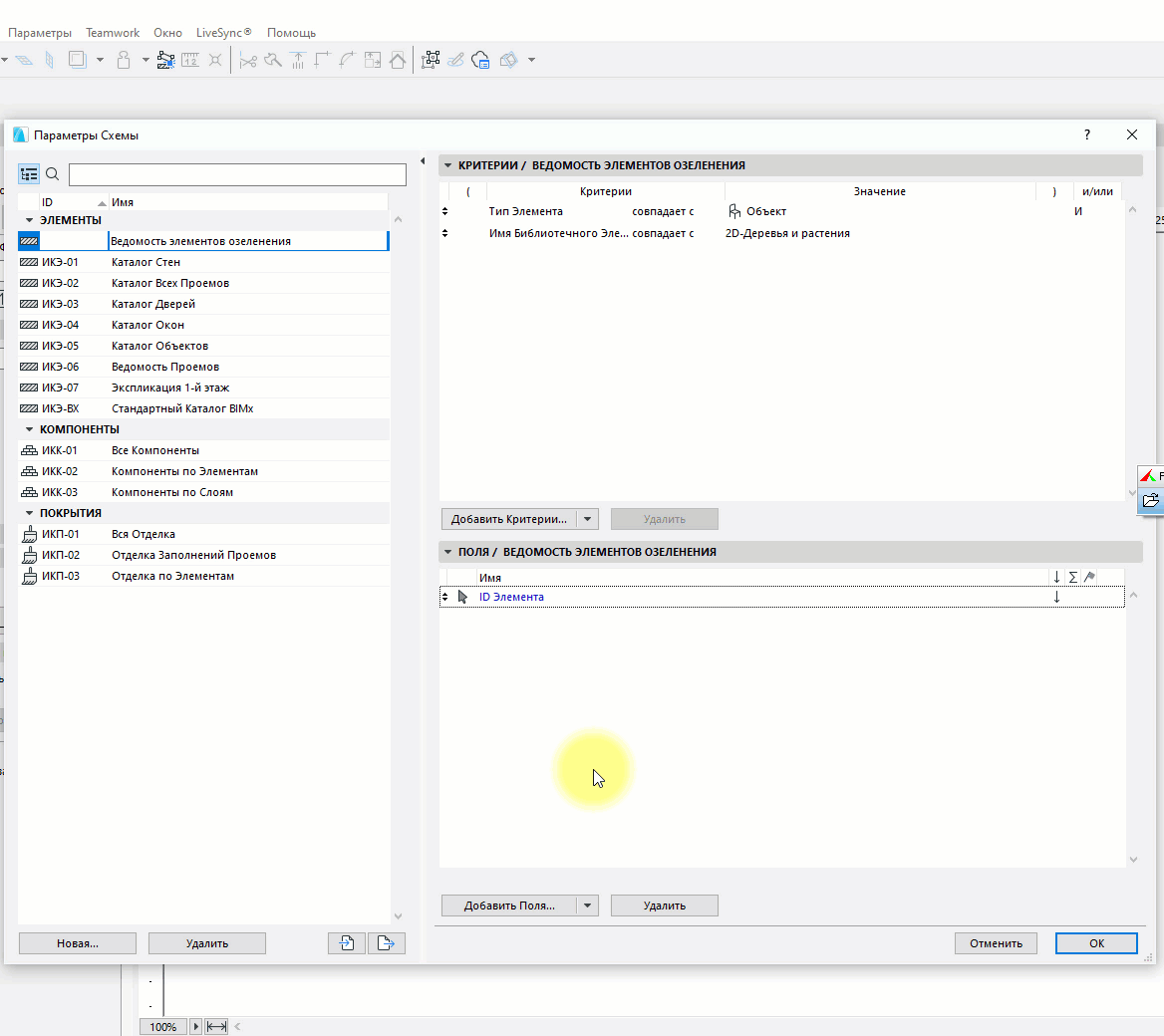
Task: Click the cloud icon in toolbar
Action: coord(480,61)
